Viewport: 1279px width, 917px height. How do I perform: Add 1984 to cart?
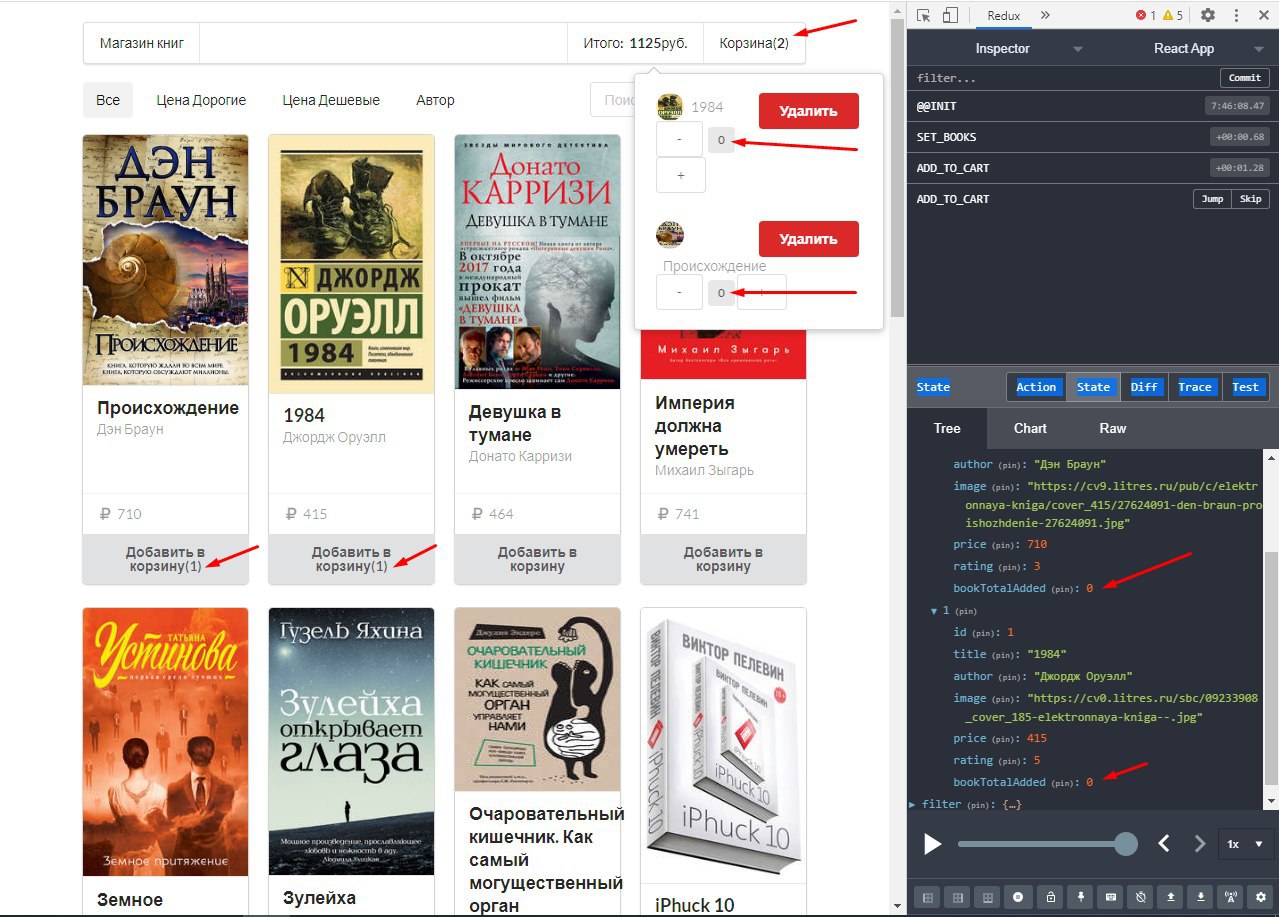pyautogui.click(x=351, y=559)
